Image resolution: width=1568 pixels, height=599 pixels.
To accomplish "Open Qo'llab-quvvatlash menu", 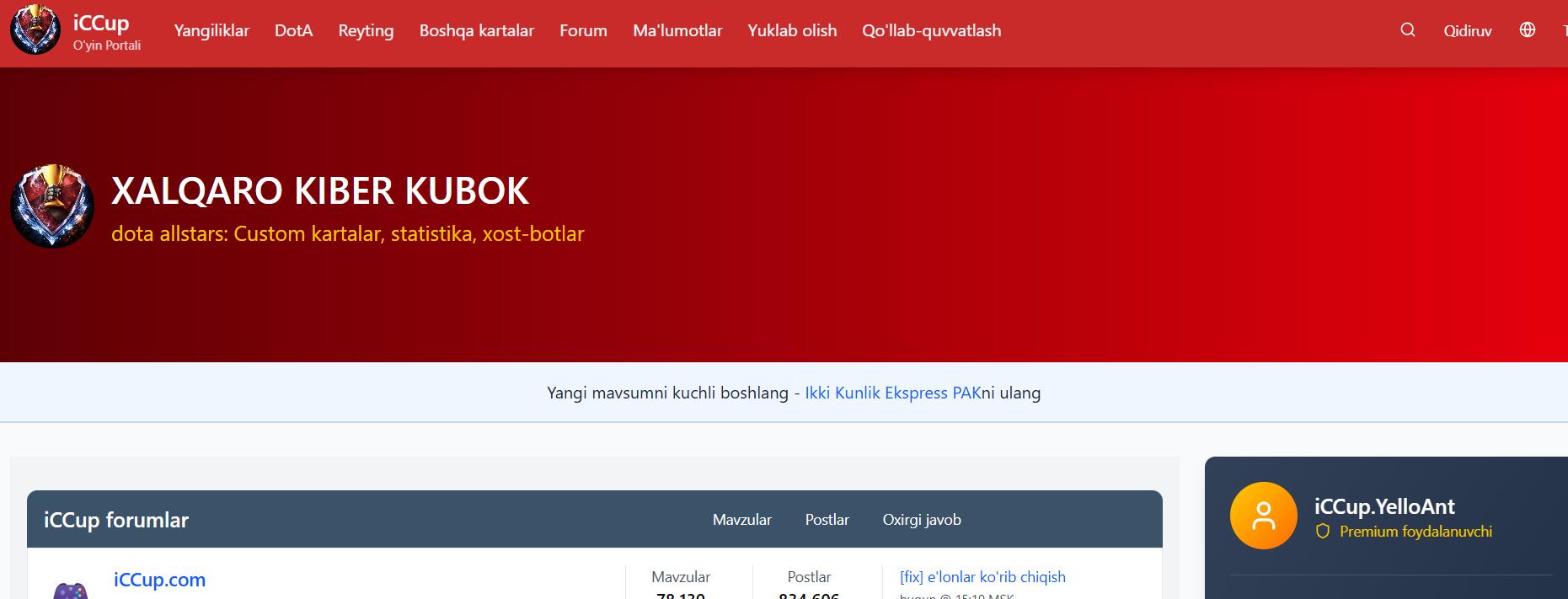I will click(x=932, y=30).
